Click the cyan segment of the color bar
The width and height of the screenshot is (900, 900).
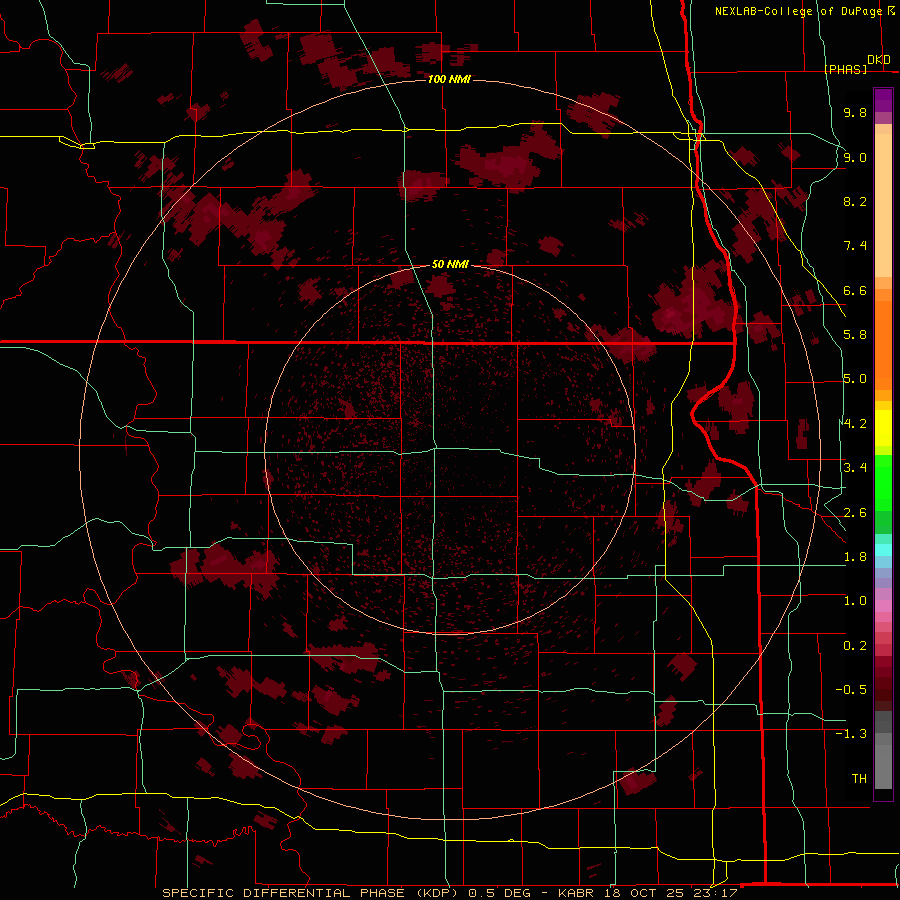[883, 550]
